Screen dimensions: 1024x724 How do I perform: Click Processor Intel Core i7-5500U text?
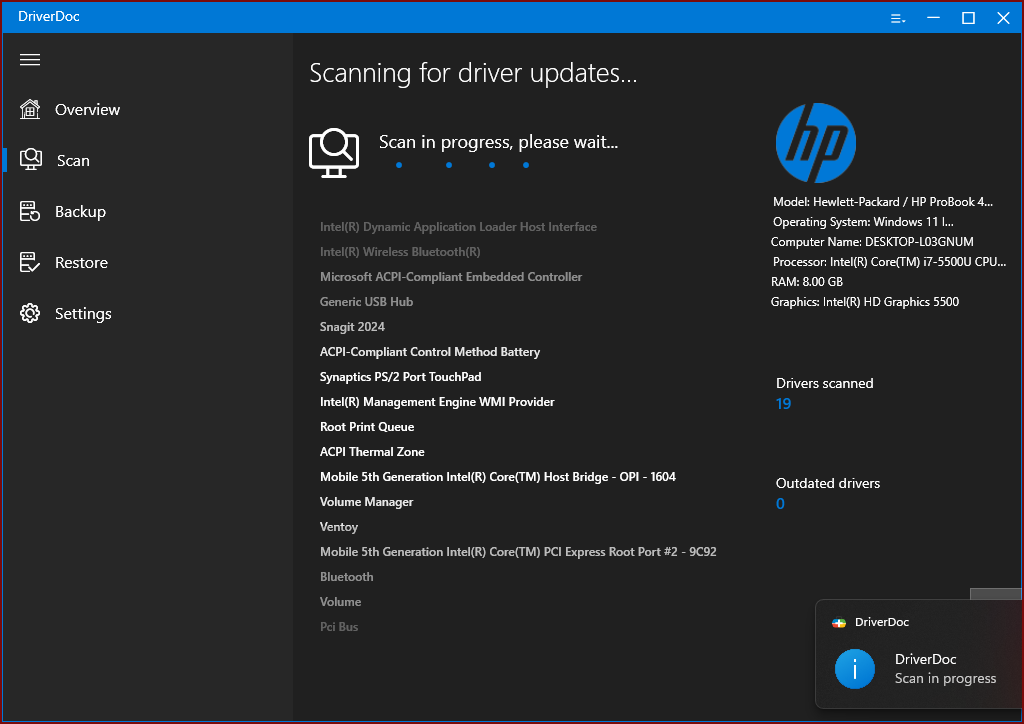pos(889,262)
